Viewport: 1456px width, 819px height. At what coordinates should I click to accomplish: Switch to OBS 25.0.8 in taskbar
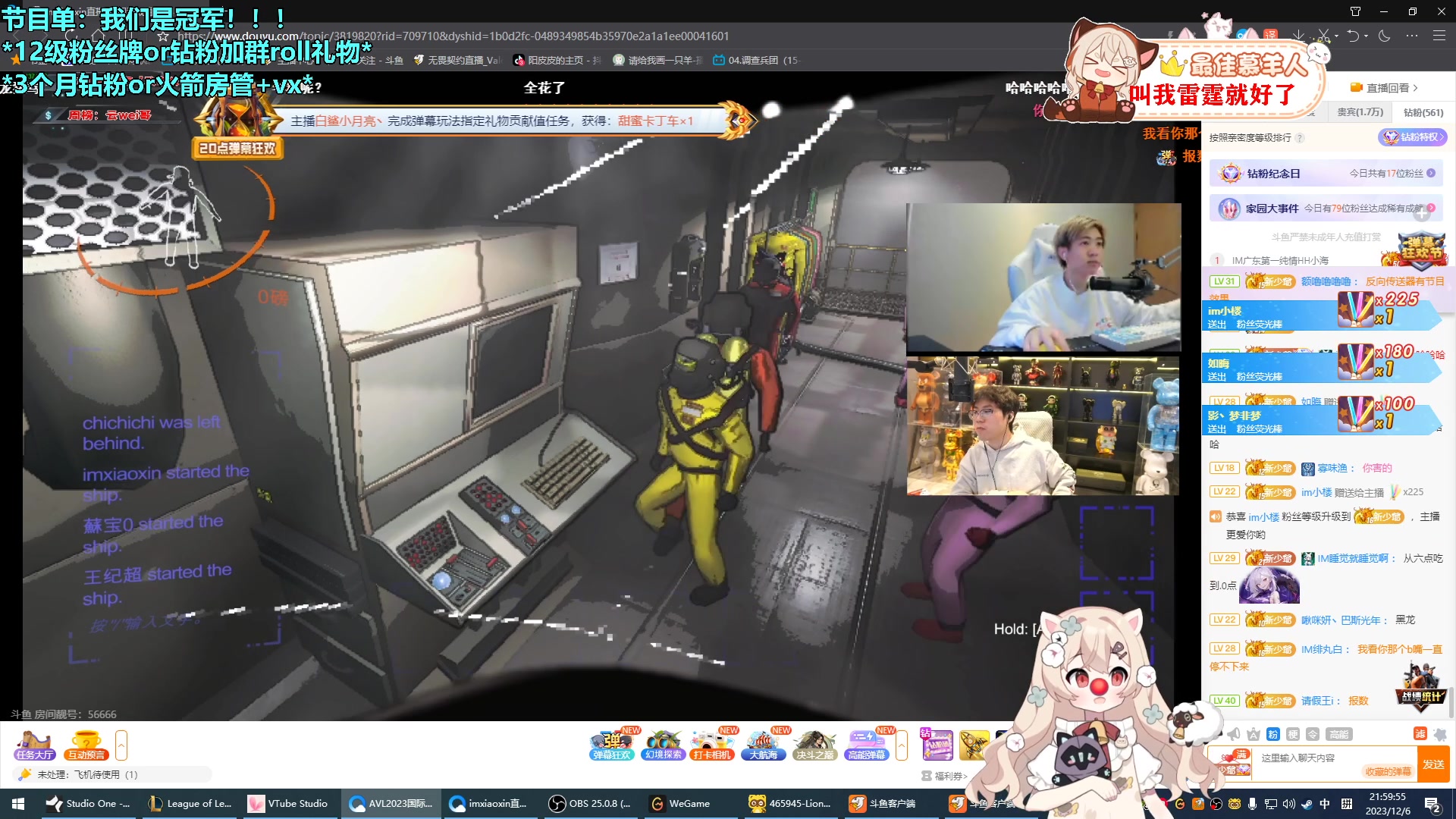(591, 804)
